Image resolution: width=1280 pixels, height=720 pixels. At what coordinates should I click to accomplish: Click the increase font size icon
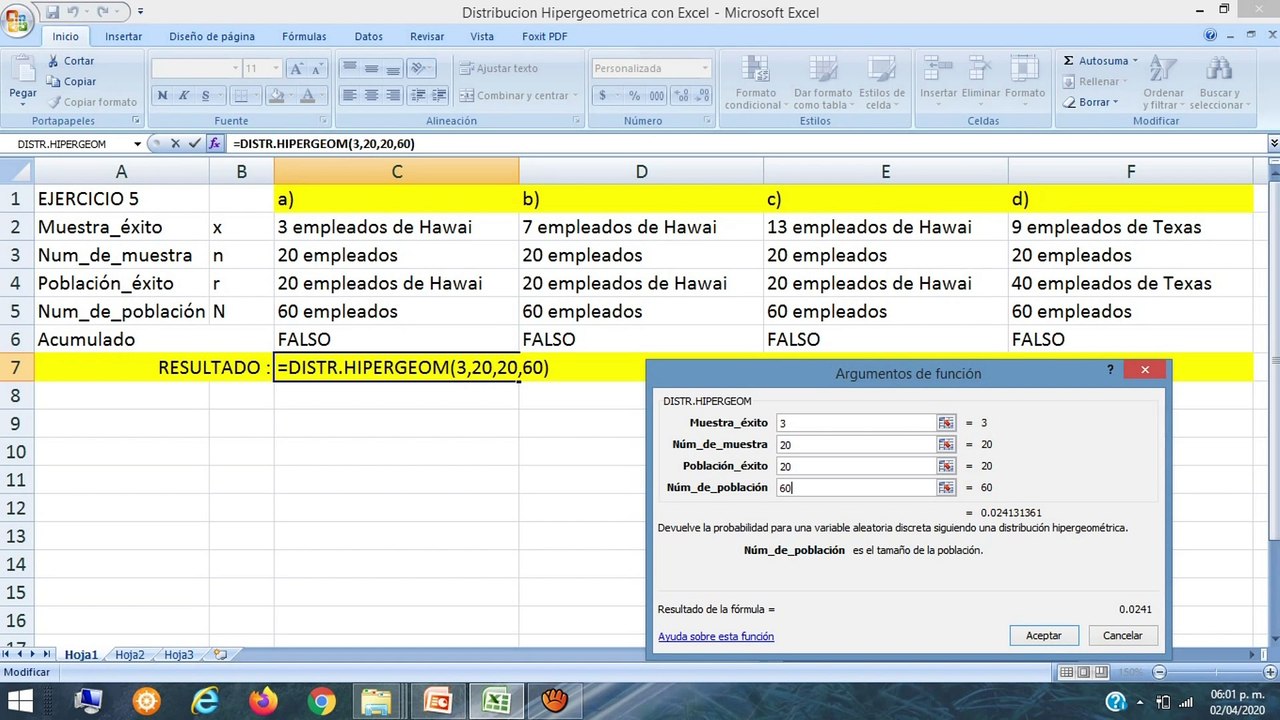(x=296, y=69)
